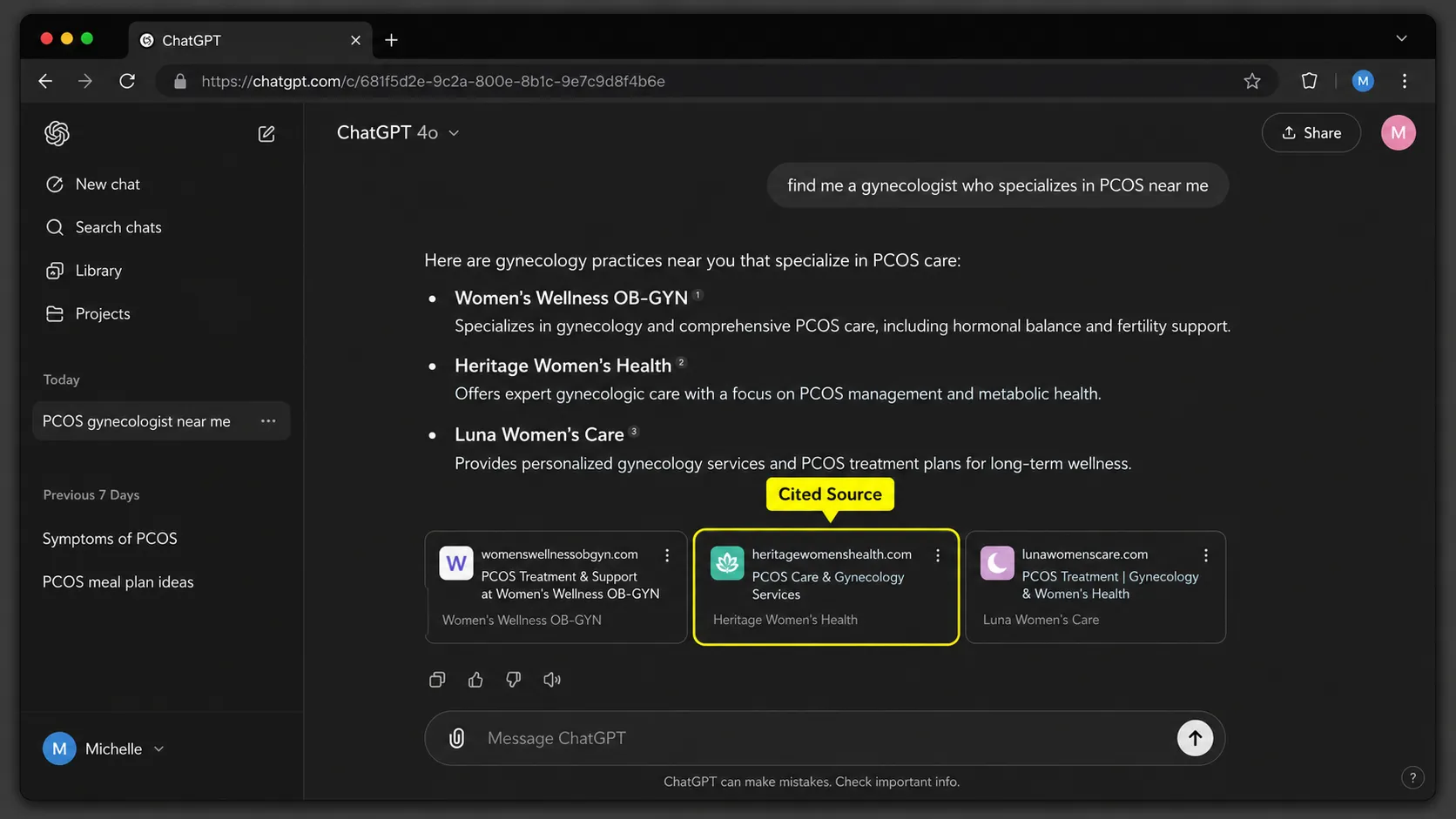Open the help question mark icon
The height and width of the screenshot is (819, 1456).
coord(1412,777)
